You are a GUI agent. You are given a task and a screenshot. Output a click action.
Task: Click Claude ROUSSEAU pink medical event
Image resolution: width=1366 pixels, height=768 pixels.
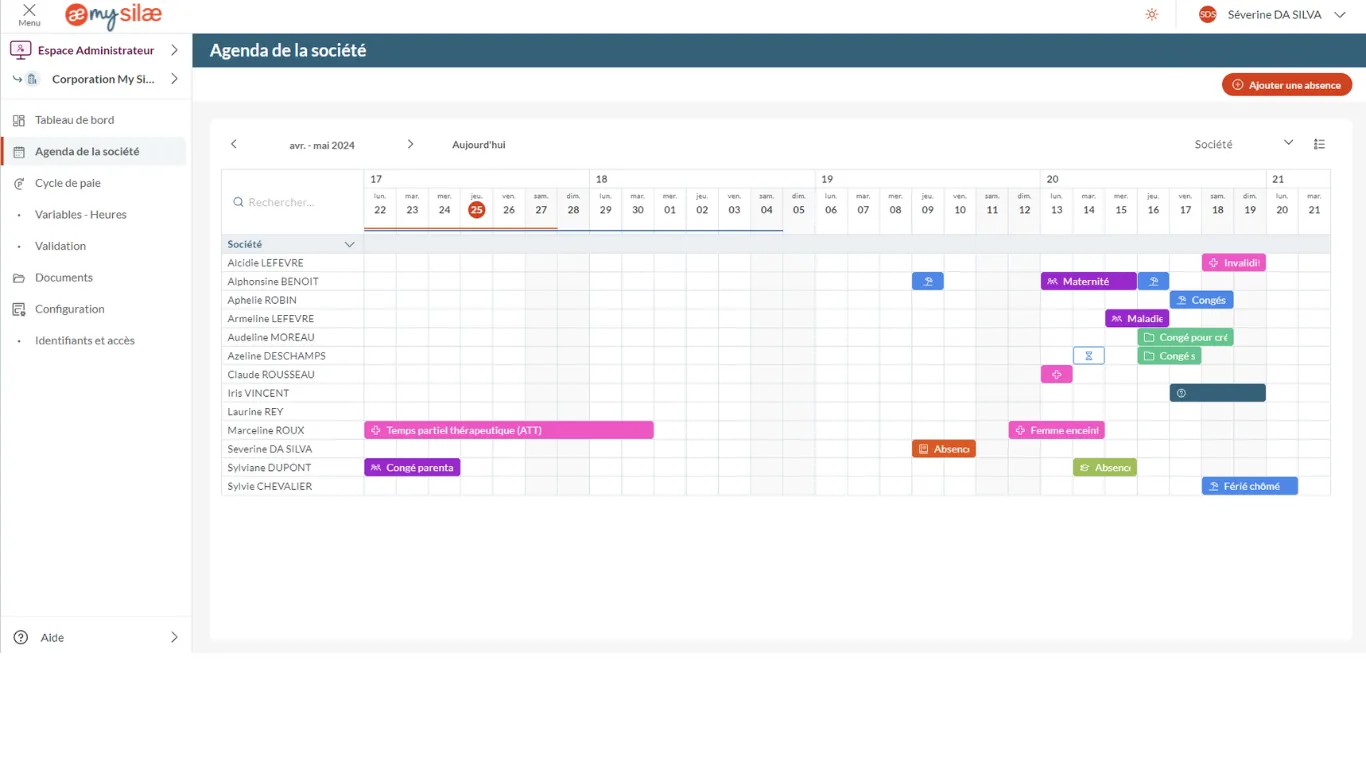pos(1057,375)
